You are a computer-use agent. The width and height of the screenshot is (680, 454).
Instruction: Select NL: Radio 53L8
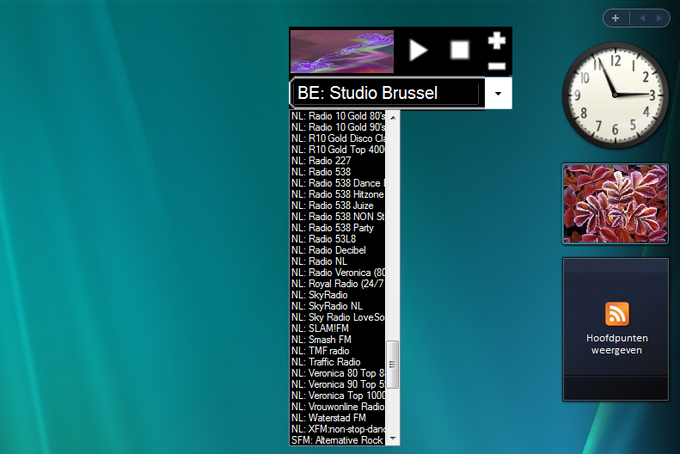[337, 239]
